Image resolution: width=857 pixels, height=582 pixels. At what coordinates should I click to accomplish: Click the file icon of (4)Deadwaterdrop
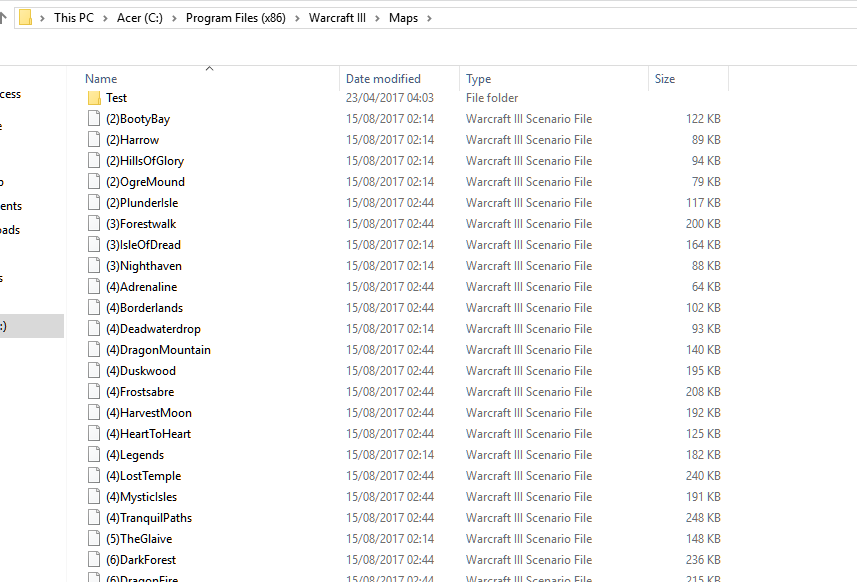[94, 328]
